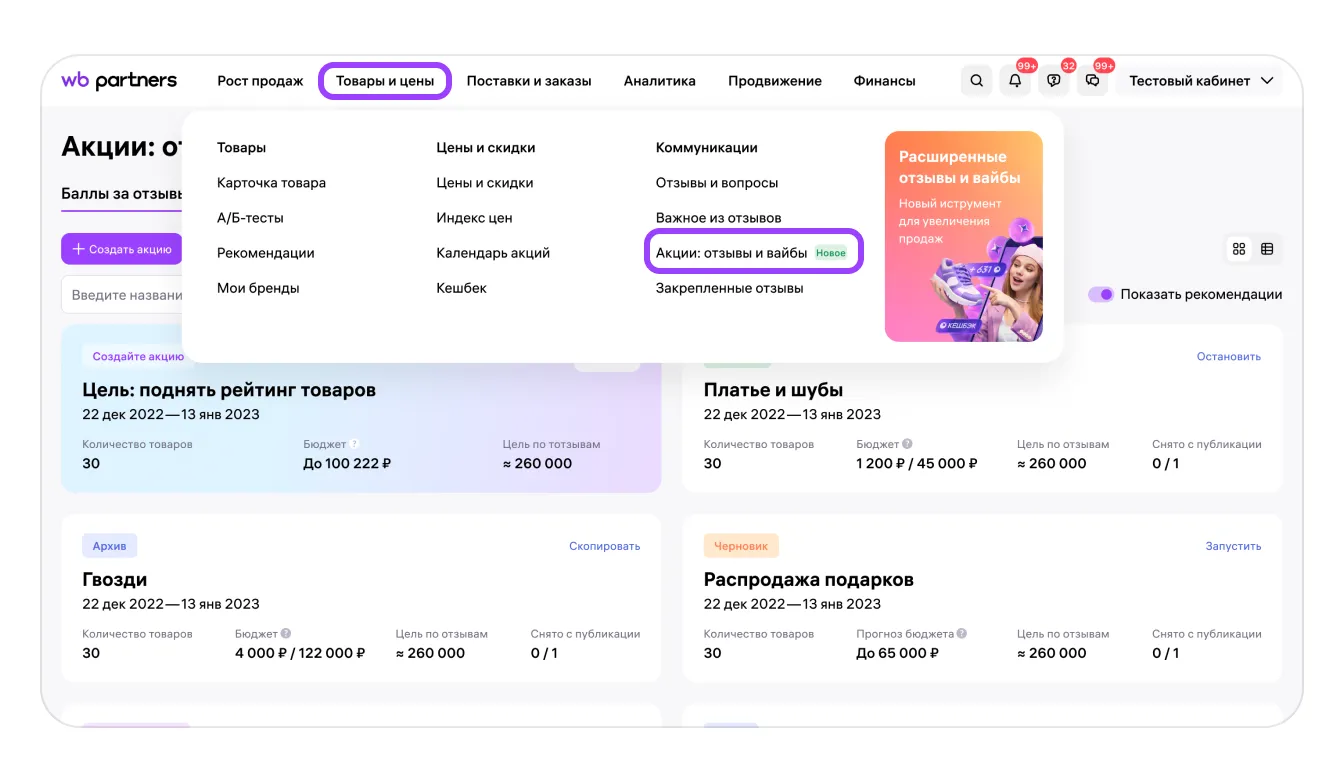Click the Цель: поднять рейтинг товаров card title

[229, 390]
